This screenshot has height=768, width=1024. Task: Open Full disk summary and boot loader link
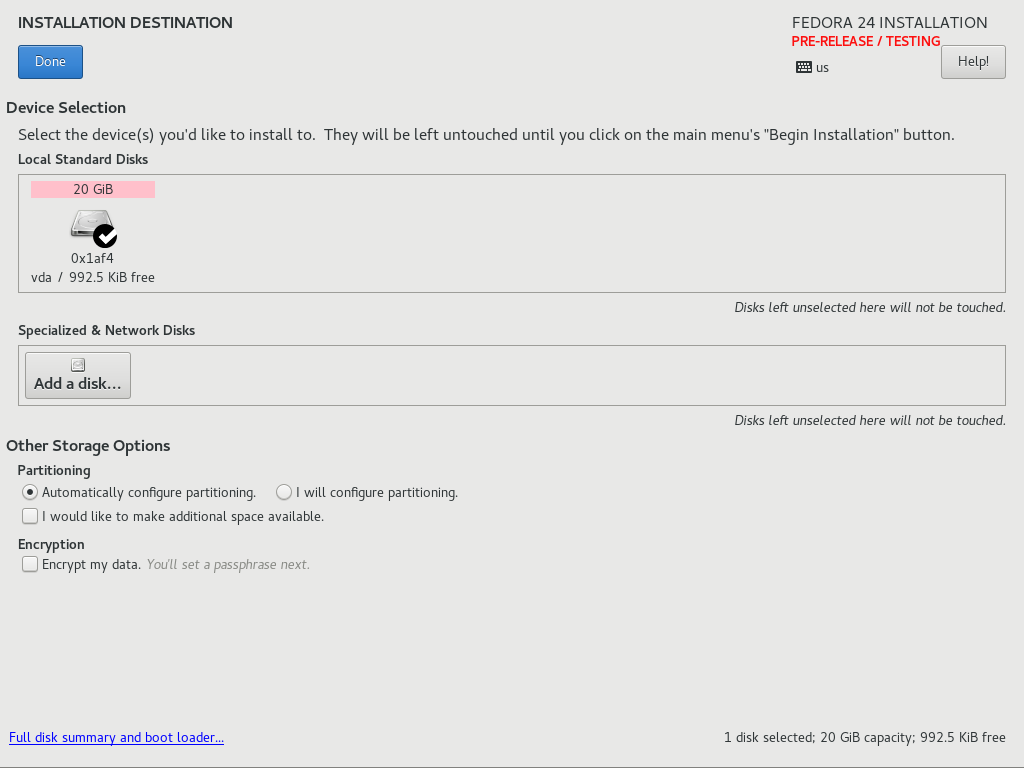tap(116, 737)
